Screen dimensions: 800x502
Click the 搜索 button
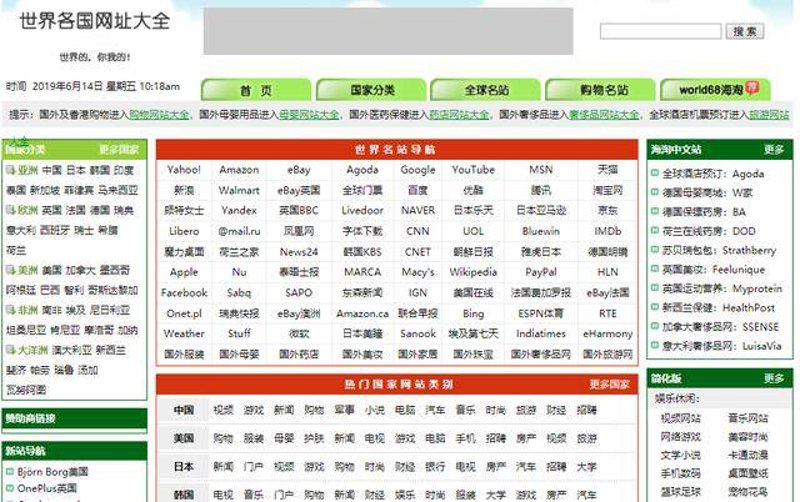coord(744,31)
